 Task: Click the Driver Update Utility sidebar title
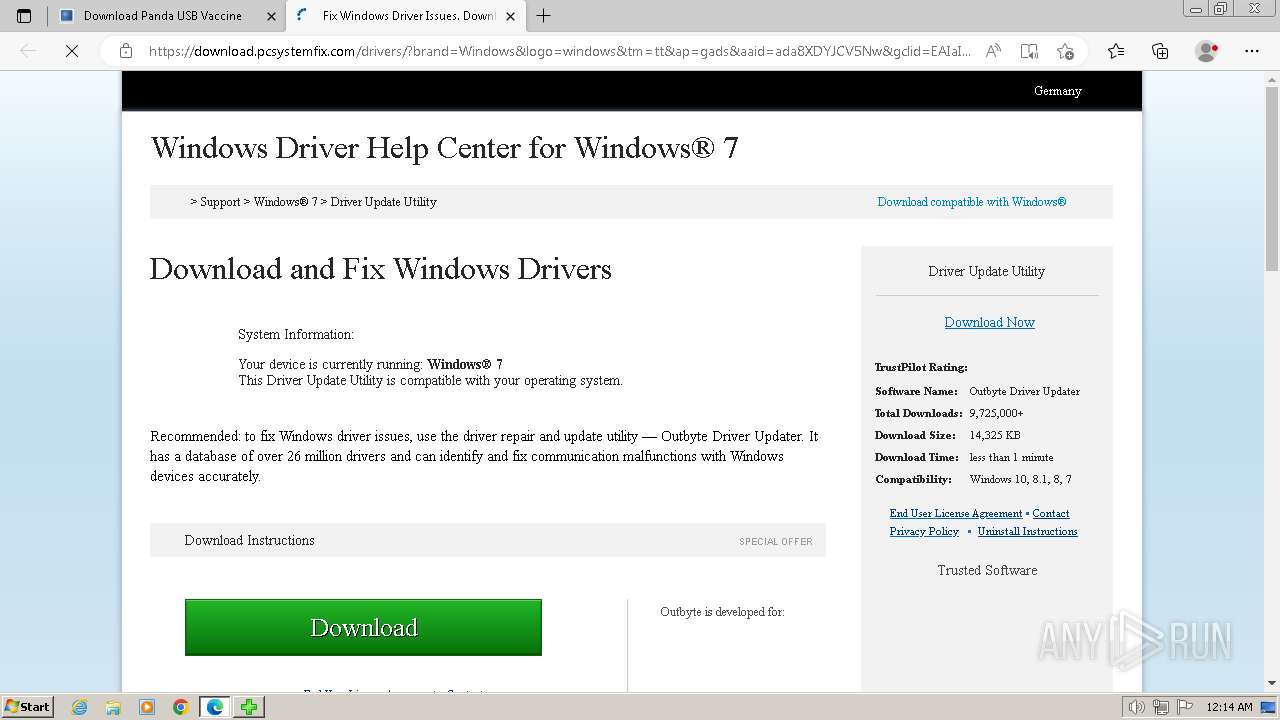click(986, 271)
